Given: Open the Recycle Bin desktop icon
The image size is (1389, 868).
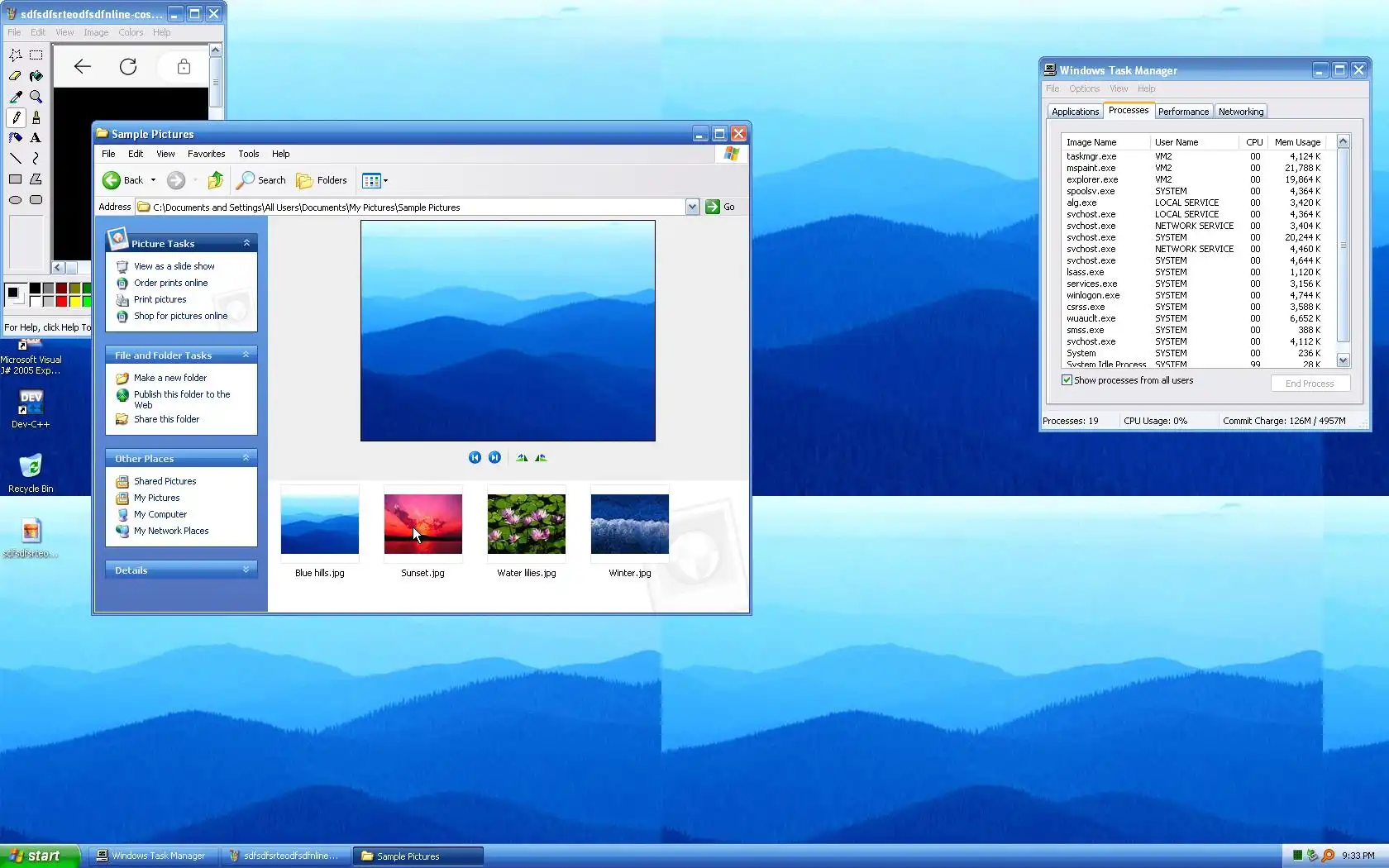Looking at the screenshot, I should point(31,473).
